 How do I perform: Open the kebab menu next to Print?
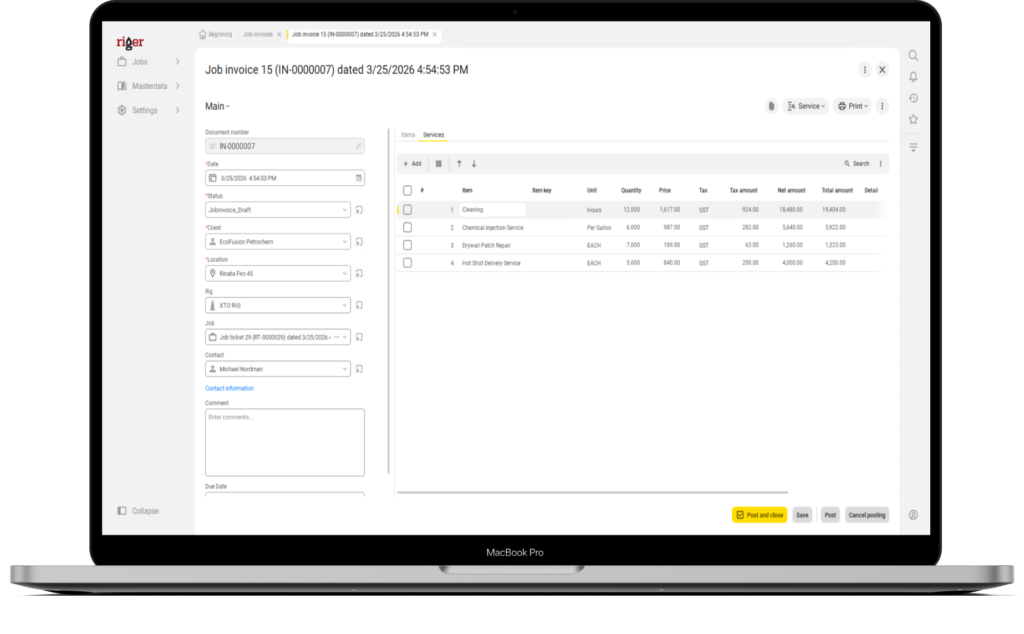pyautogui.click(x=882, y=106)
